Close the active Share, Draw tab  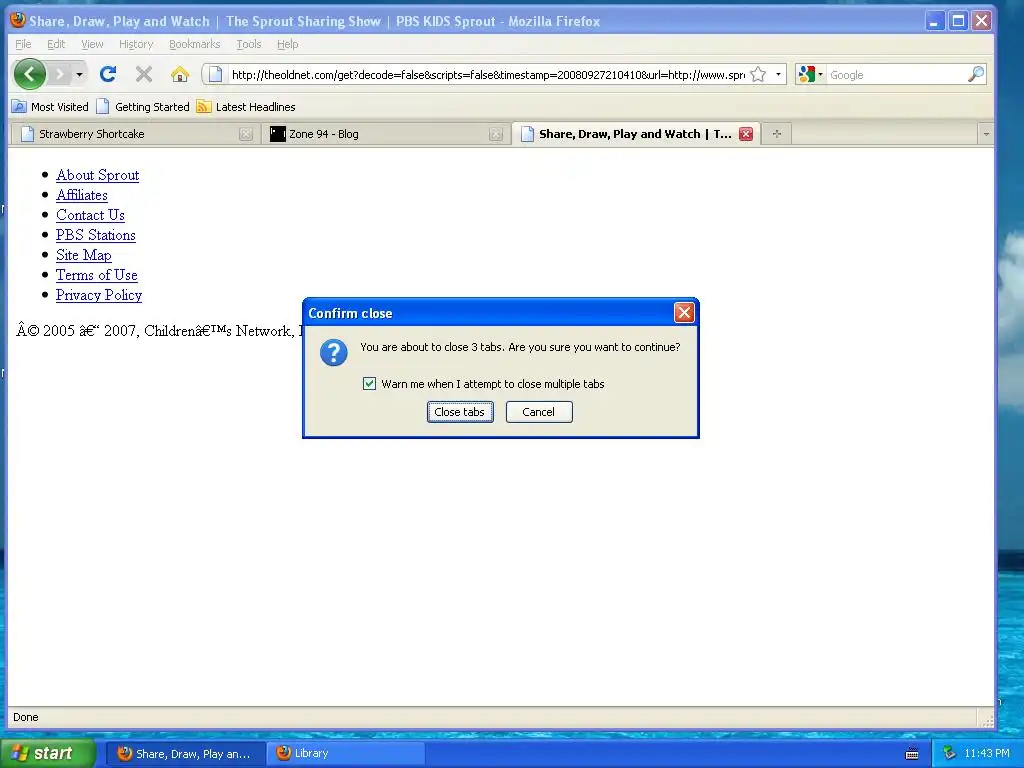[x=746, y=134]
